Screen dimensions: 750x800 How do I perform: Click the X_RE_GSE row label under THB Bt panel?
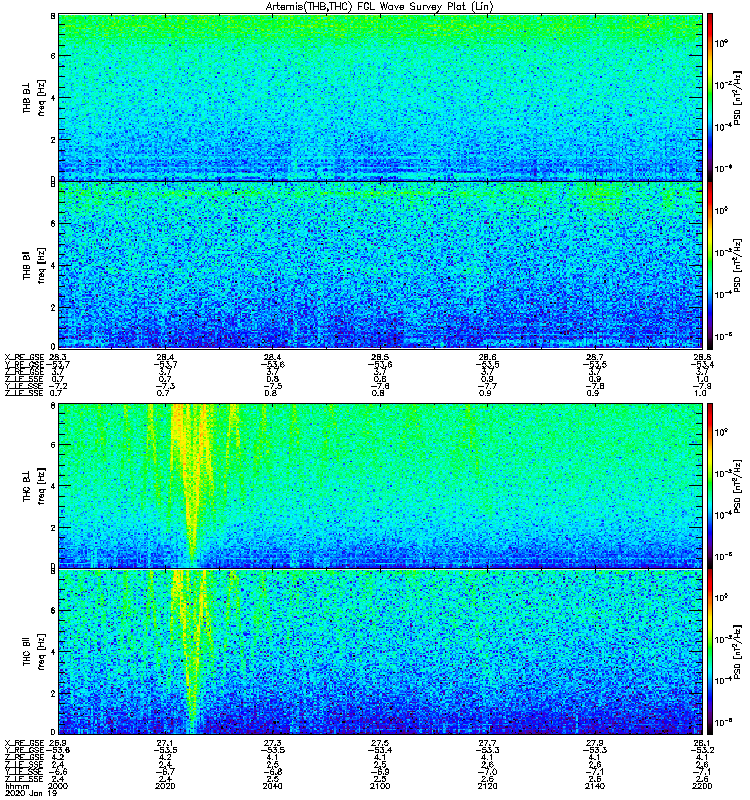[x=22, y=356]
